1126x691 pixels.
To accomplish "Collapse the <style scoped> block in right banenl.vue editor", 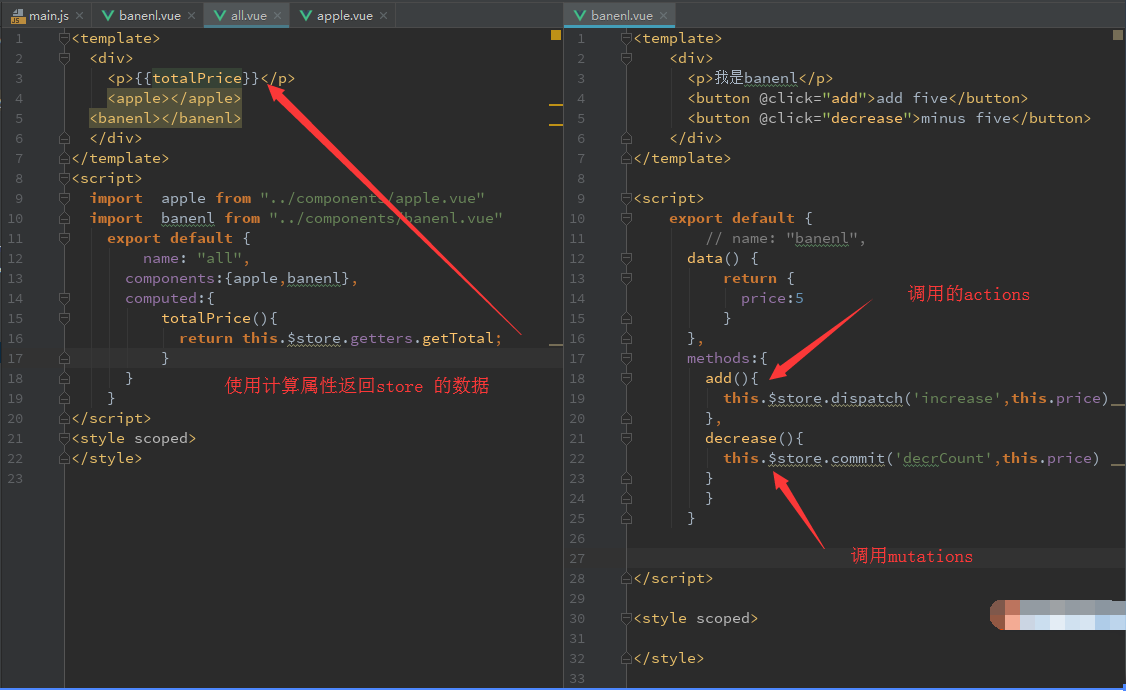I will (626, 618).
